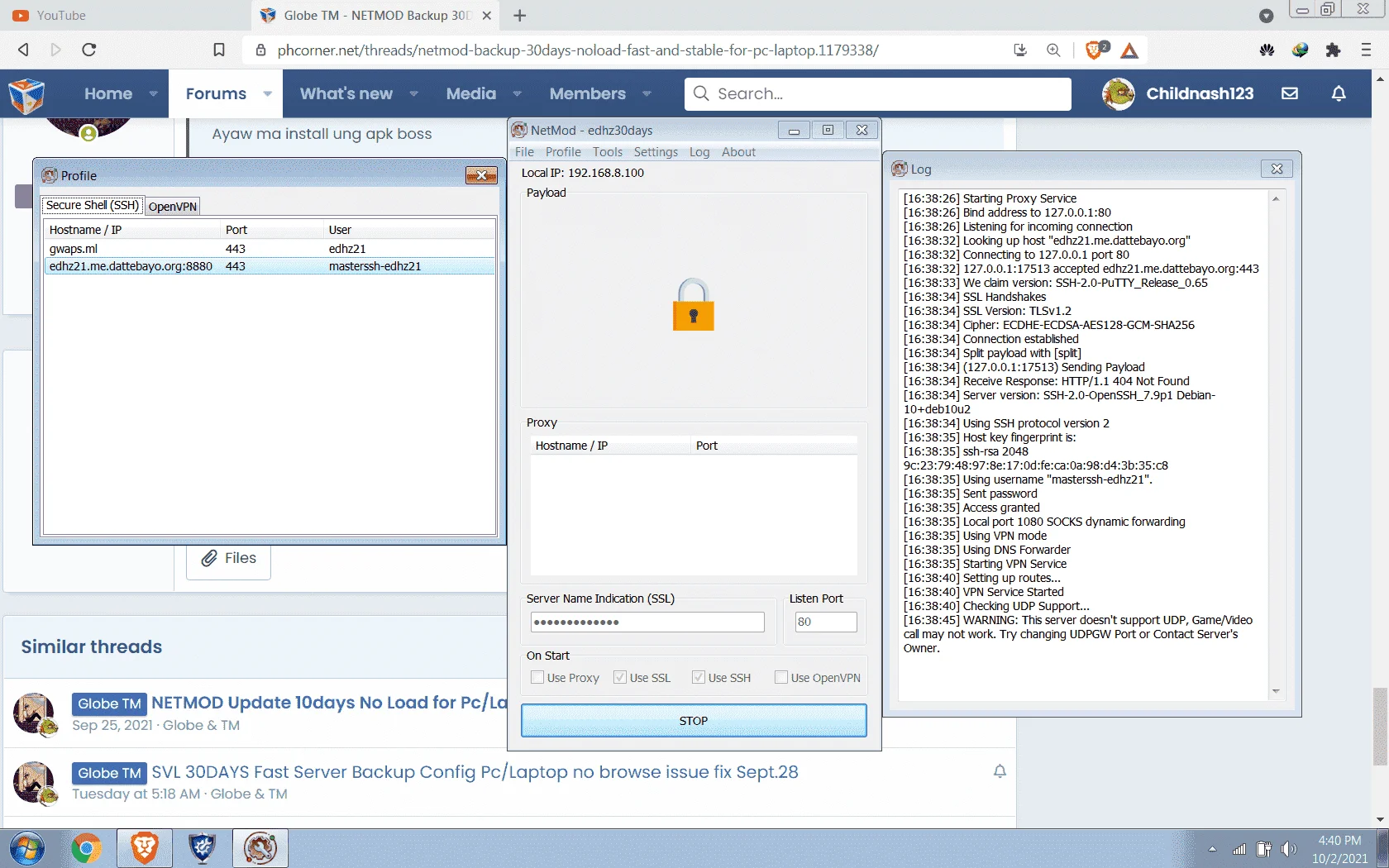Open the browser hamburger menu
Viewport: 1389px width, 868px height.
click(x=1366, y=50)
